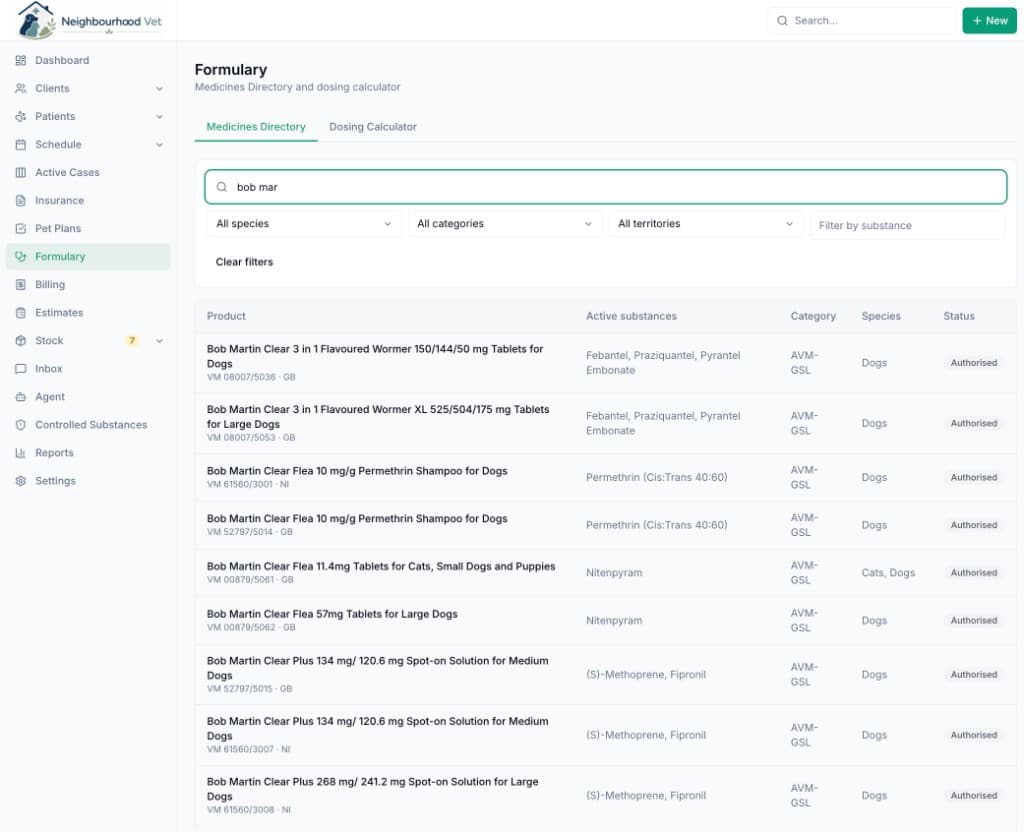Click Authorised badge for Flea 11.4mg Tablets

pos(974,573)
